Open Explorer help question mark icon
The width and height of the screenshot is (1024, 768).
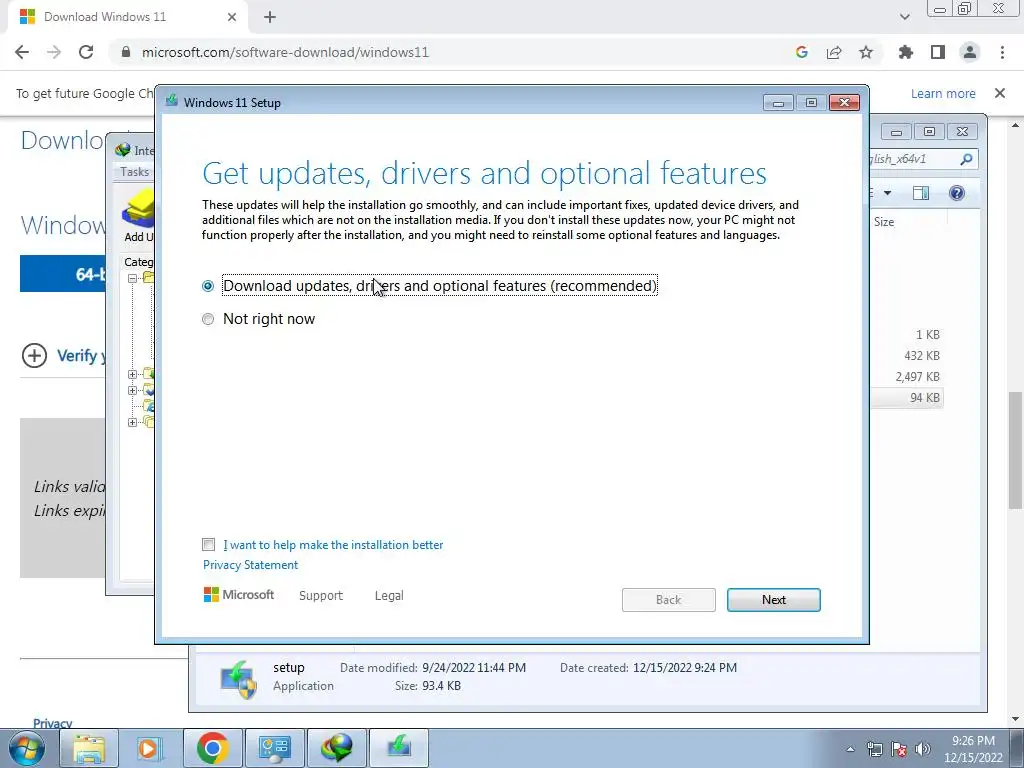coord(957,193)
